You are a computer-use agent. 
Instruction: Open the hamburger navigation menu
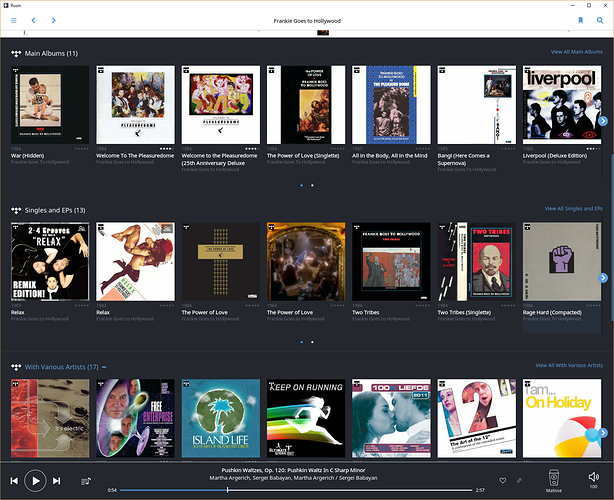14,20
